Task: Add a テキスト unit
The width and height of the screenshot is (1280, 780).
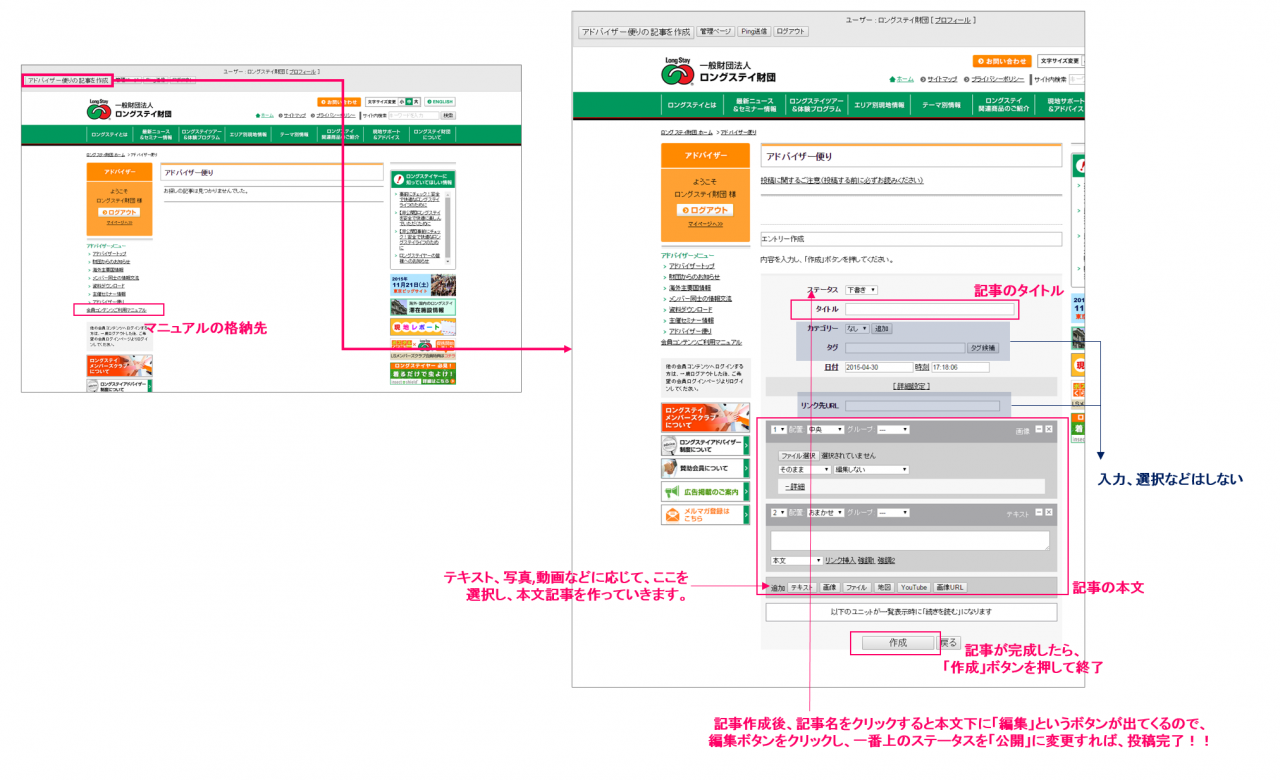Action: point(802,588)
